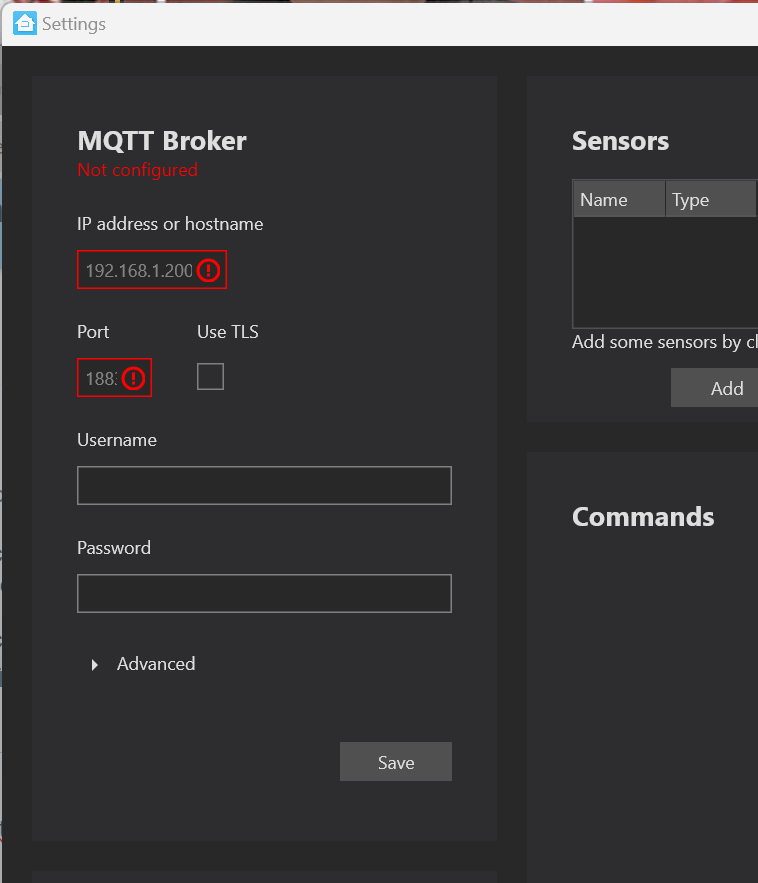The image size is (758, 883).
Task: Click the Add button under Sensors
Action: [727, 388]
